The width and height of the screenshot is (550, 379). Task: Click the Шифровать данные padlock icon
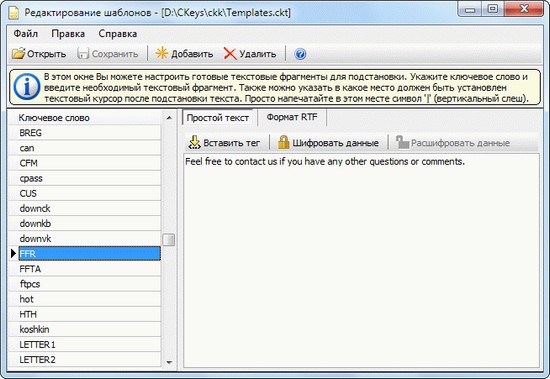(283, 142)
